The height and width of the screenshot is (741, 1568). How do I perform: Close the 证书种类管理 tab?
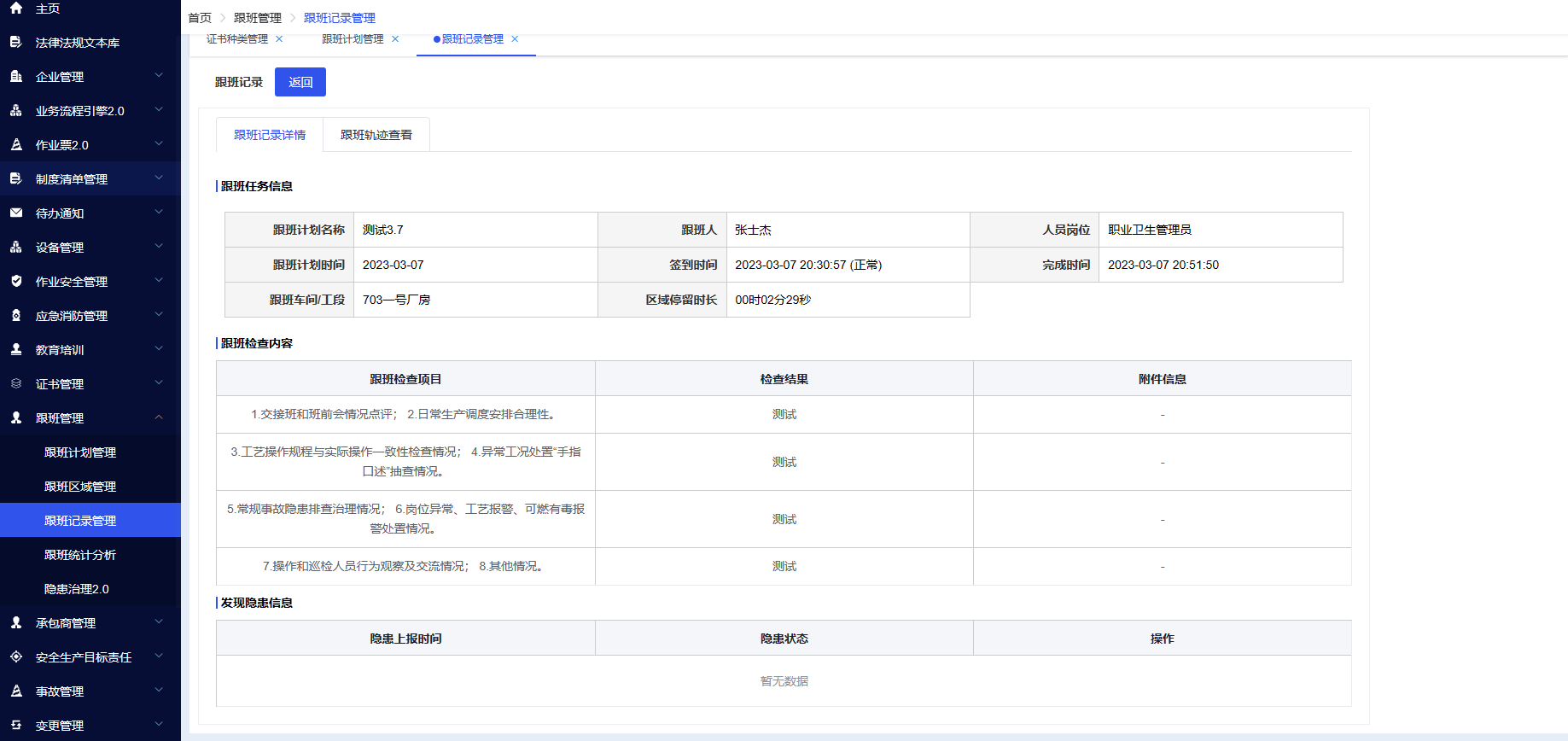[279, 38]
